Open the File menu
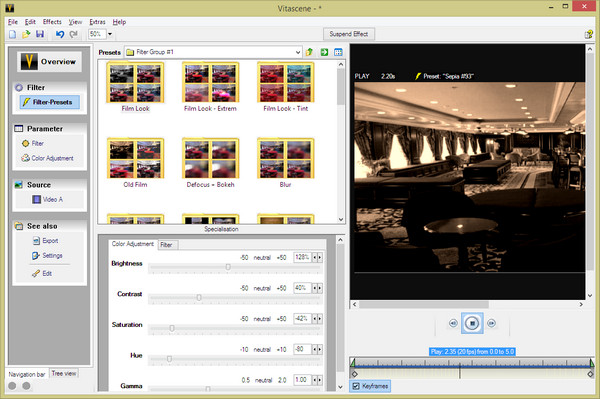Screen dimensions: 600x399 (13, 22)
